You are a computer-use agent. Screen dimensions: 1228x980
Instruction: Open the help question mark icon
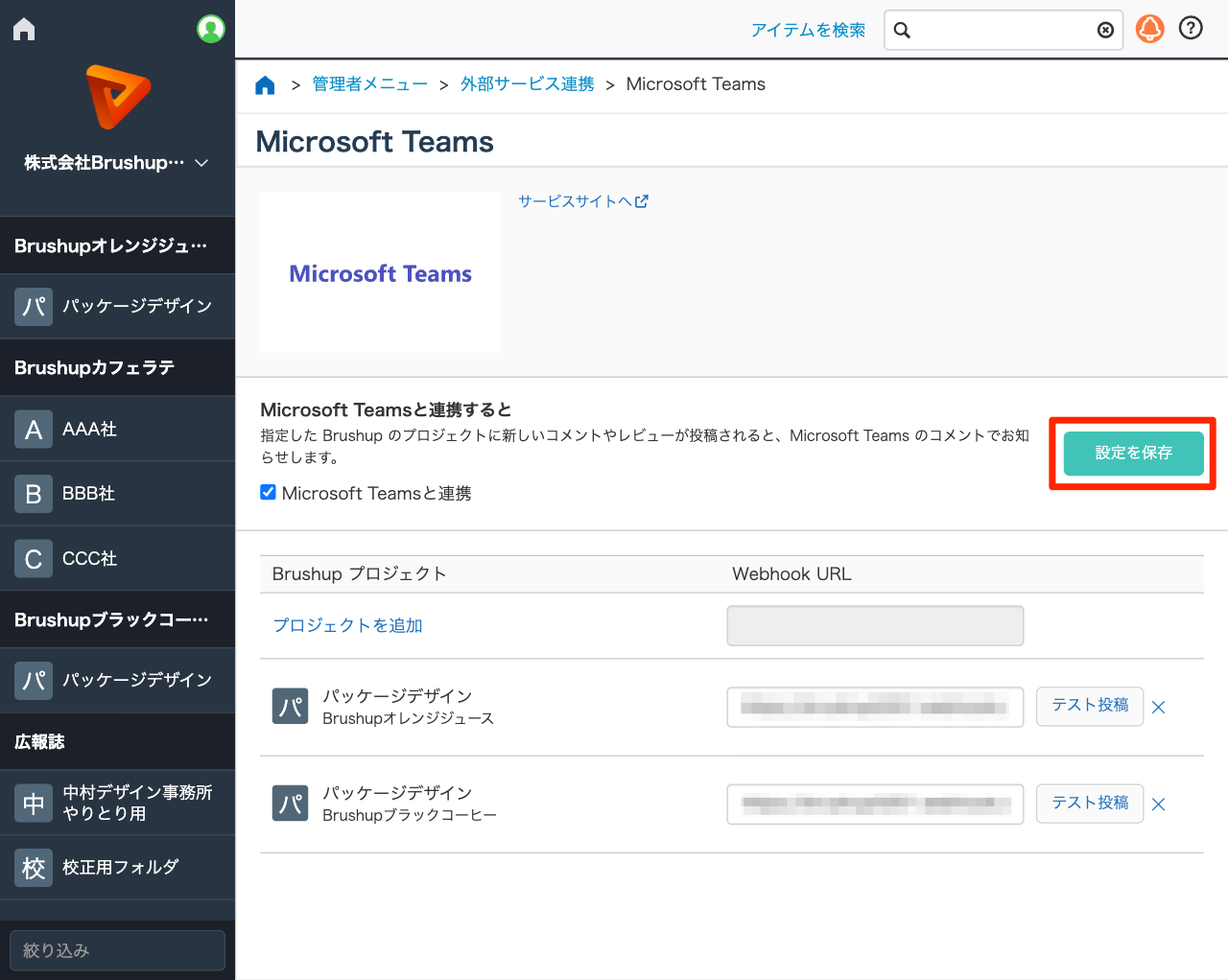(x=1191, y=29)
